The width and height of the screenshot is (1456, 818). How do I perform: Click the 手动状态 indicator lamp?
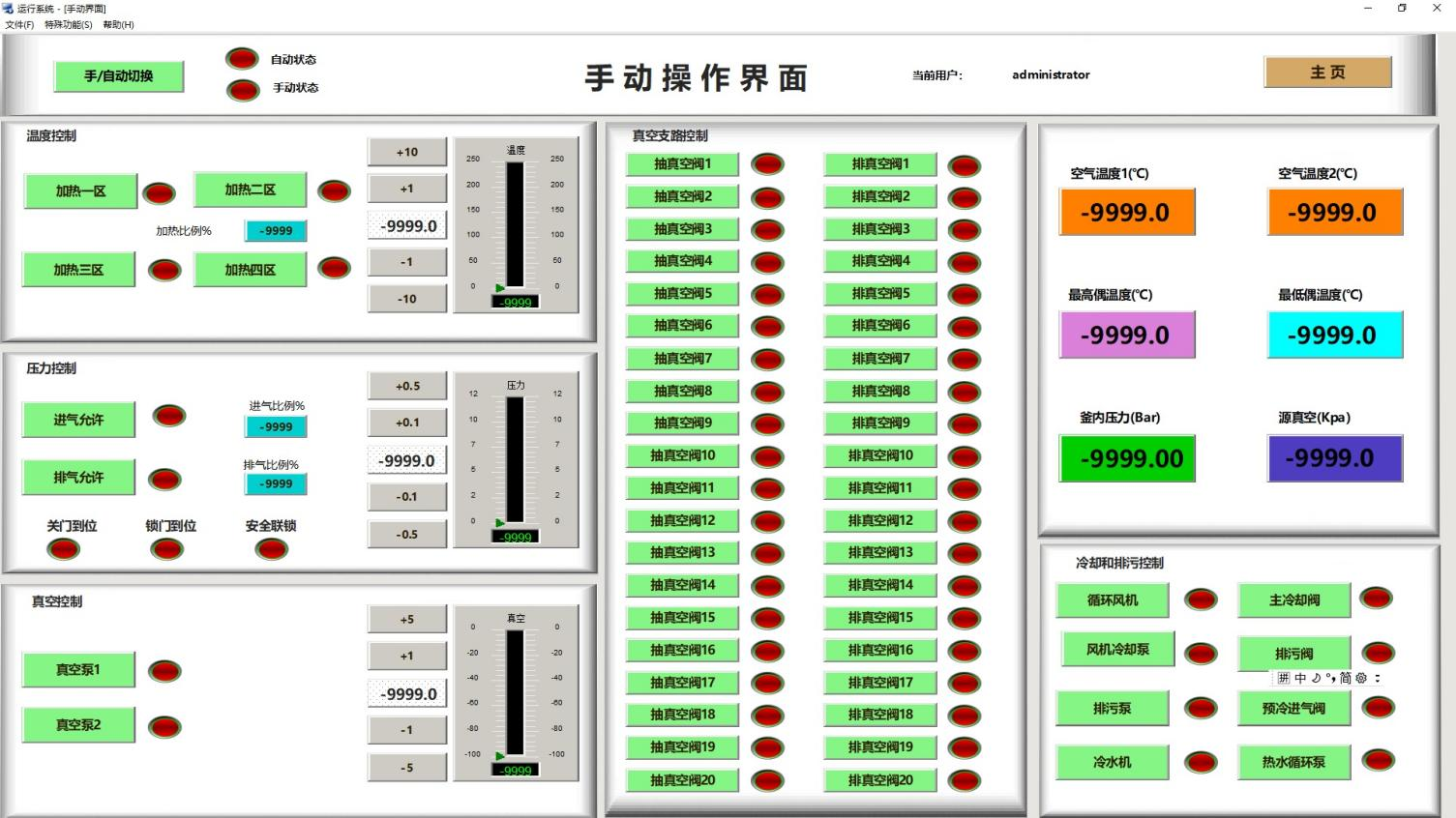[x=242, y=88]
